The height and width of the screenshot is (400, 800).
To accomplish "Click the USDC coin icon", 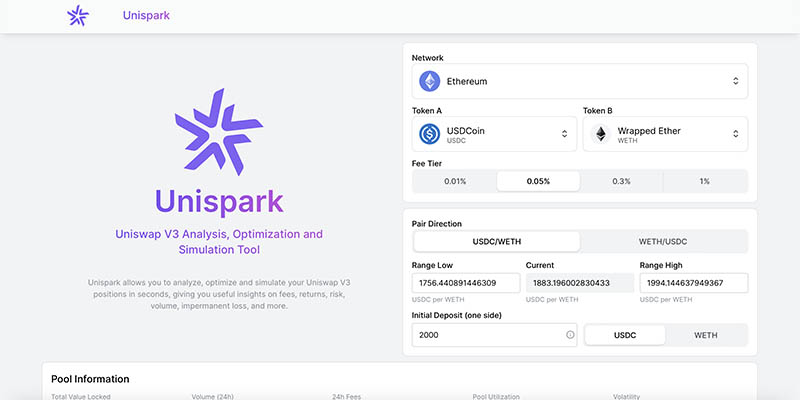I will (x=430, y=134).
